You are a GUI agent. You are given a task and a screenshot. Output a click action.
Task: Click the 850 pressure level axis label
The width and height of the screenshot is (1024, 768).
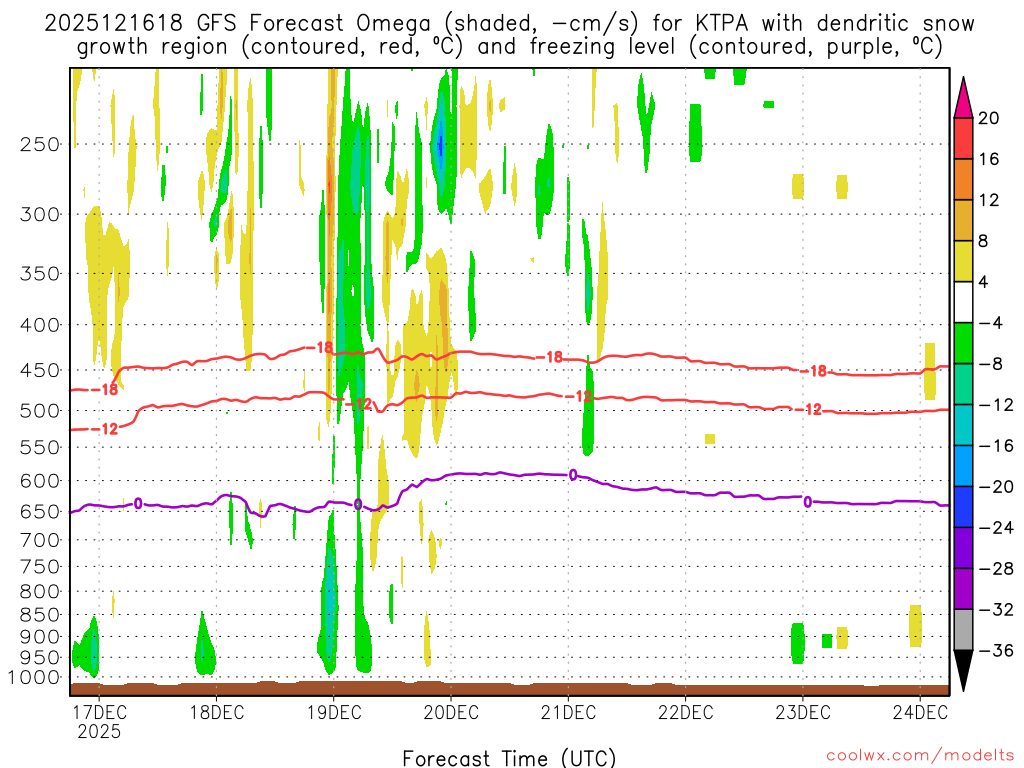40,615
